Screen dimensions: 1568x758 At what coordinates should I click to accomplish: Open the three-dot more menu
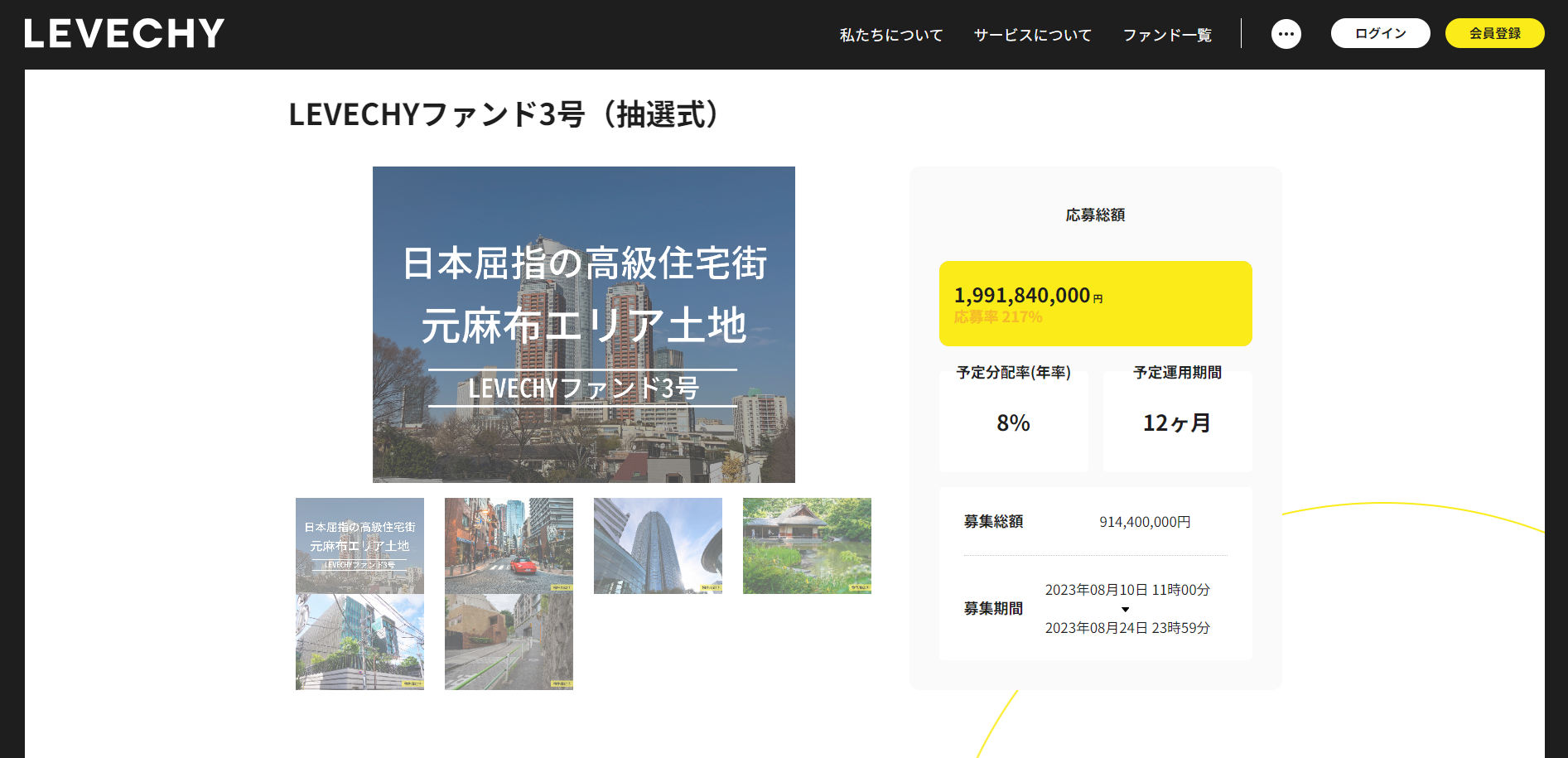pyautogui.click(x=1286, y=34)
